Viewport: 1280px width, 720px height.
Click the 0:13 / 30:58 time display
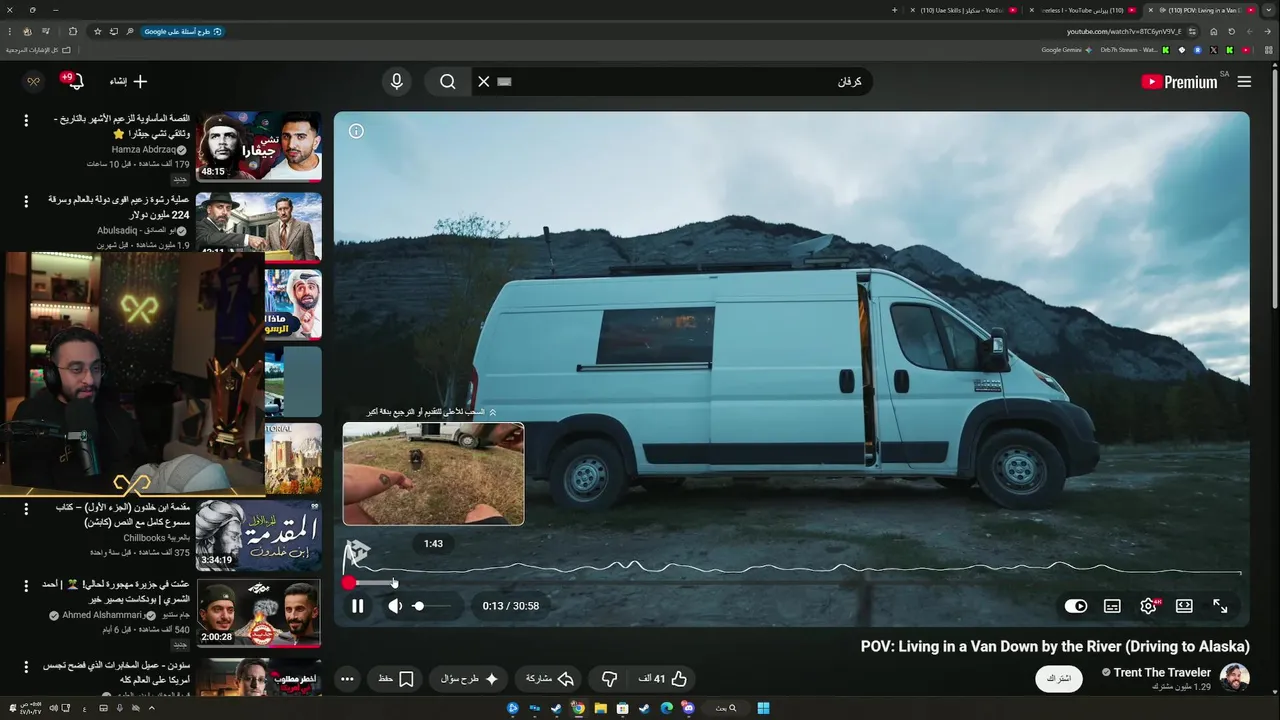point(510,606)
